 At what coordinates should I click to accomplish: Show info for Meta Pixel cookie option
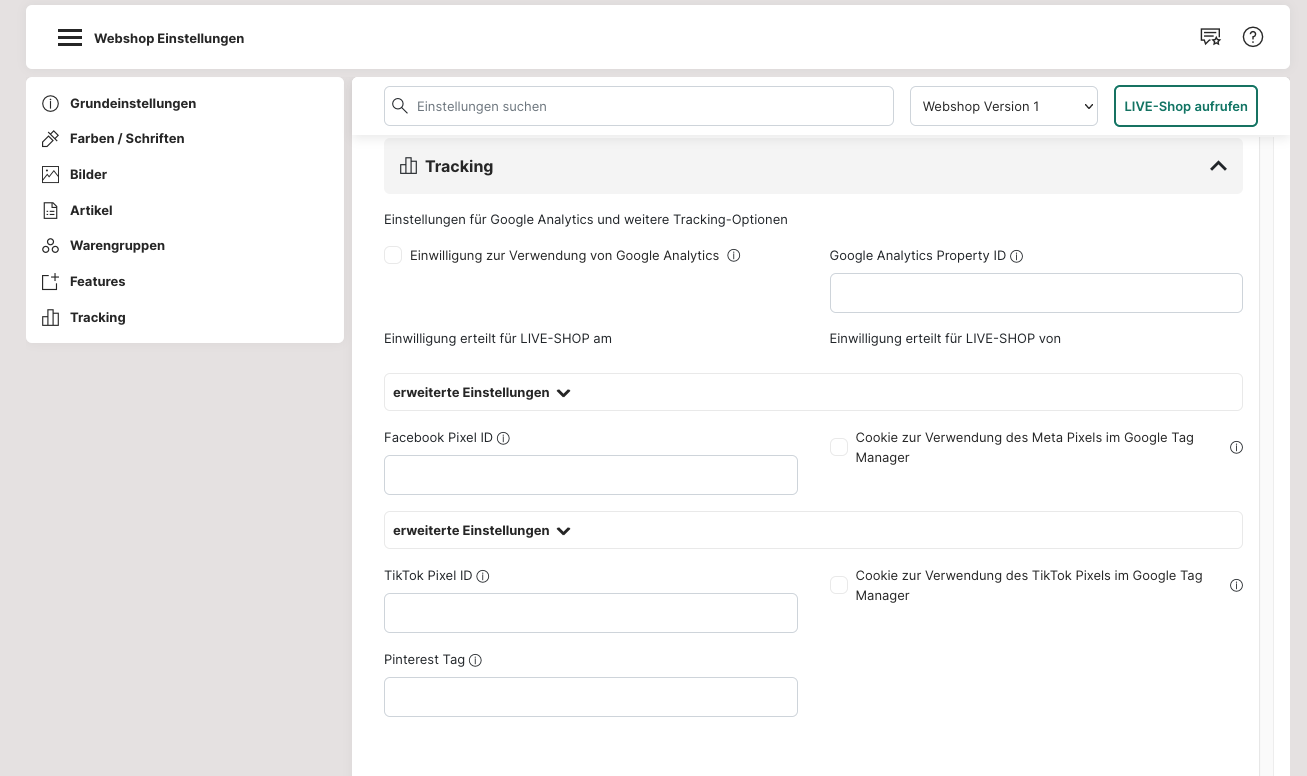tap(1236, 448)
